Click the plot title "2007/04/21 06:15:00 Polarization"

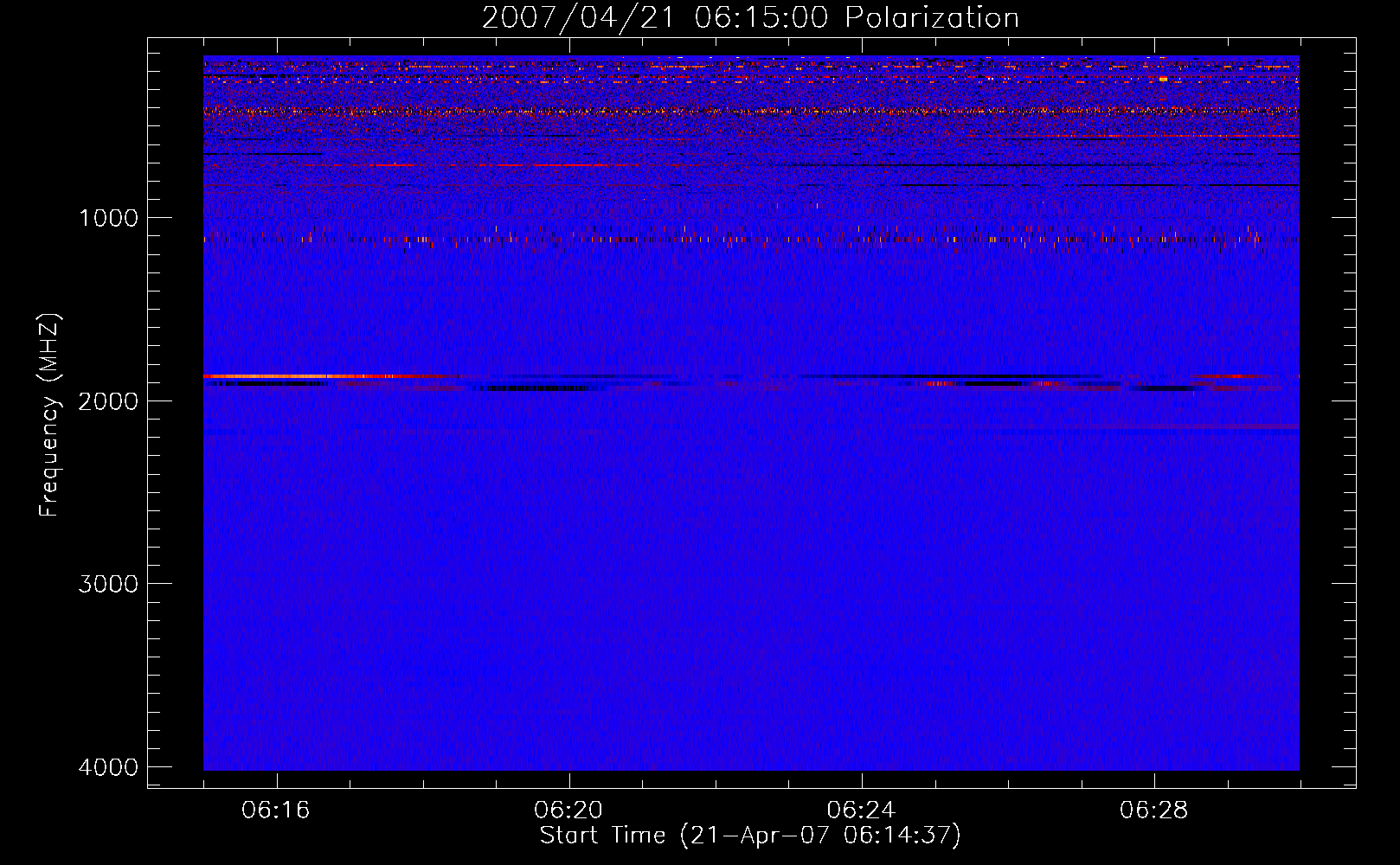click(x=750, y=18)
